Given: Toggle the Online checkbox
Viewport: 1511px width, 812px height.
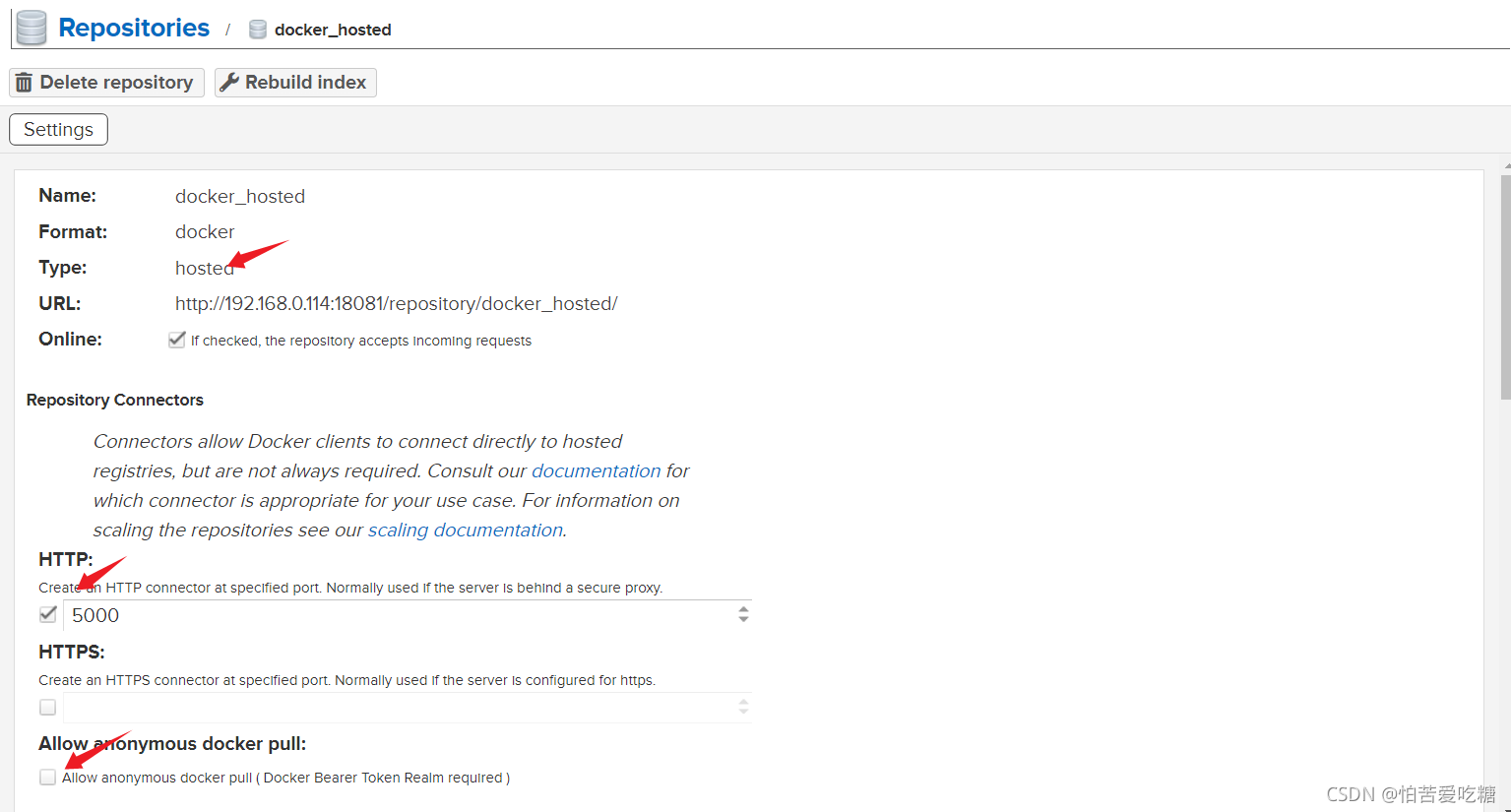Looking at the screenshot, I should 177,340.
